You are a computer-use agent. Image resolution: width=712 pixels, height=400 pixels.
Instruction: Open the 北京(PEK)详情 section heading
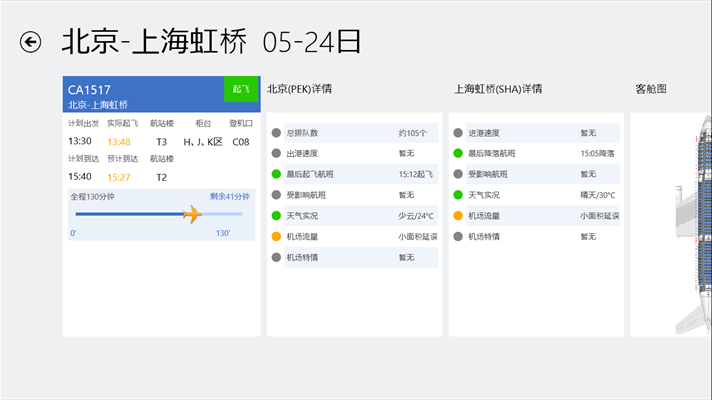(x=299, y=89)
